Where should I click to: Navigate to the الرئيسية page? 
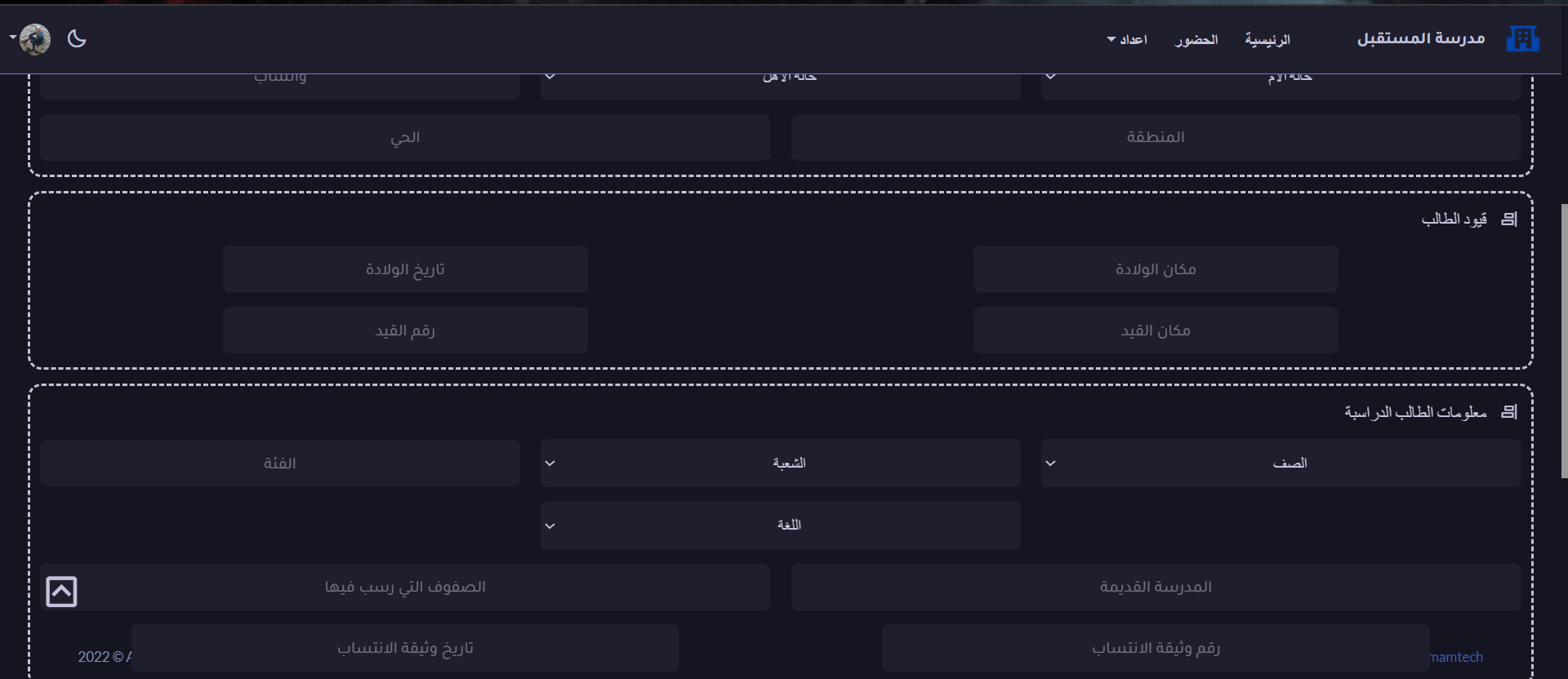(x=1267, y=39)
